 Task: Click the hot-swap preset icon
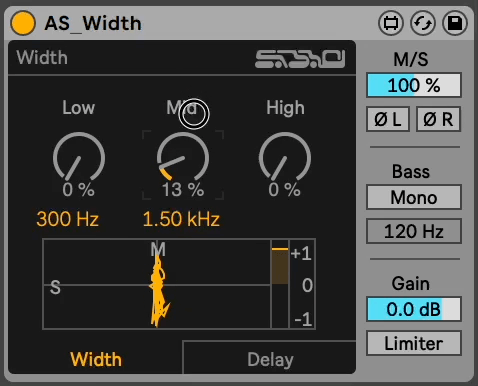point(423,23)
